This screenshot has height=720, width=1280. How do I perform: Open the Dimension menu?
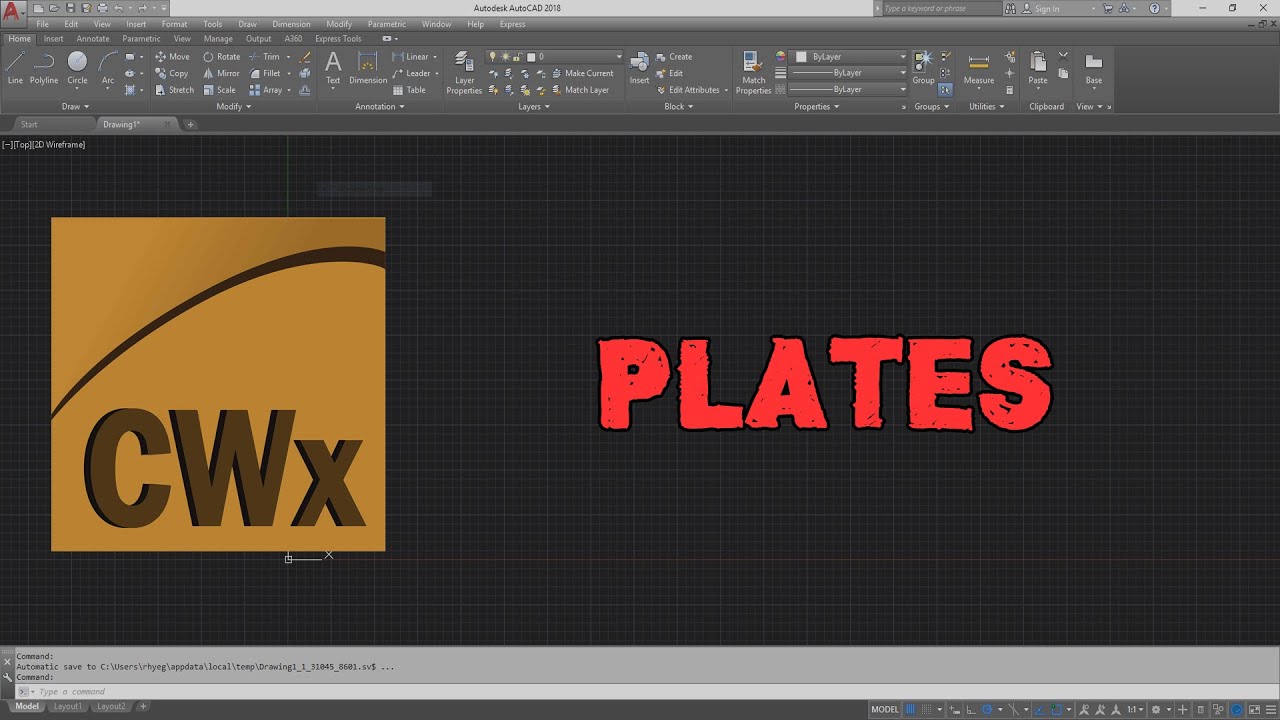click(291, 24)
